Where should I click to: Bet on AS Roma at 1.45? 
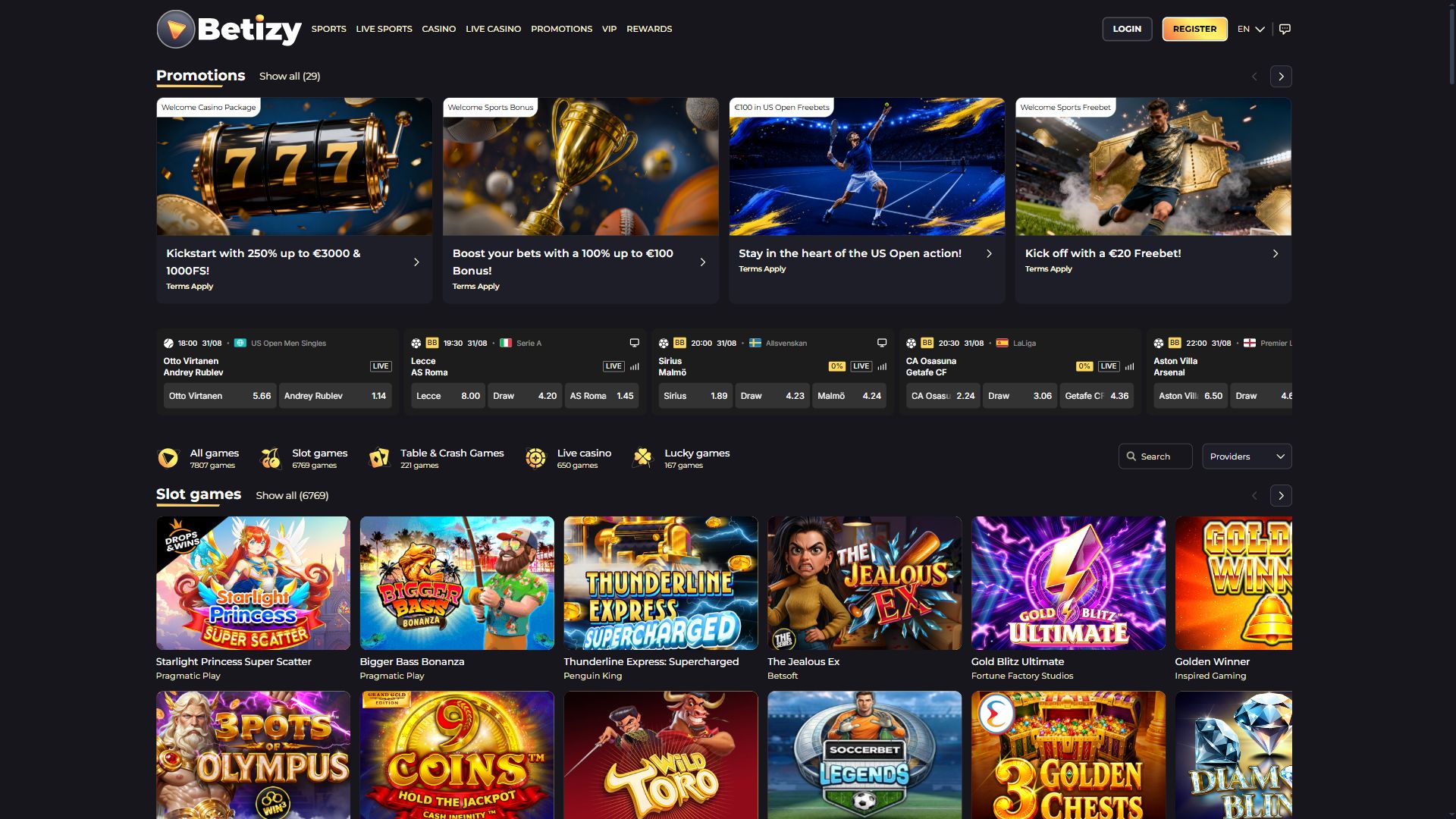[601, 396]
